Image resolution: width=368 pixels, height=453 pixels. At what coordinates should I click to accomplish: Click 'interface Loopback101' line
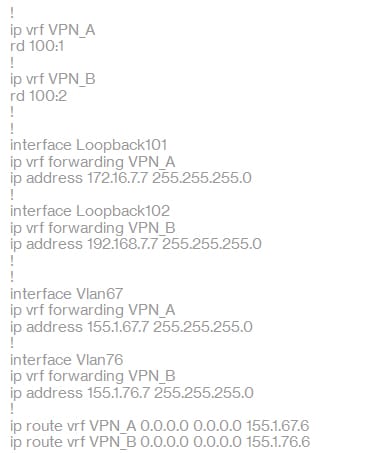[88, 145]
